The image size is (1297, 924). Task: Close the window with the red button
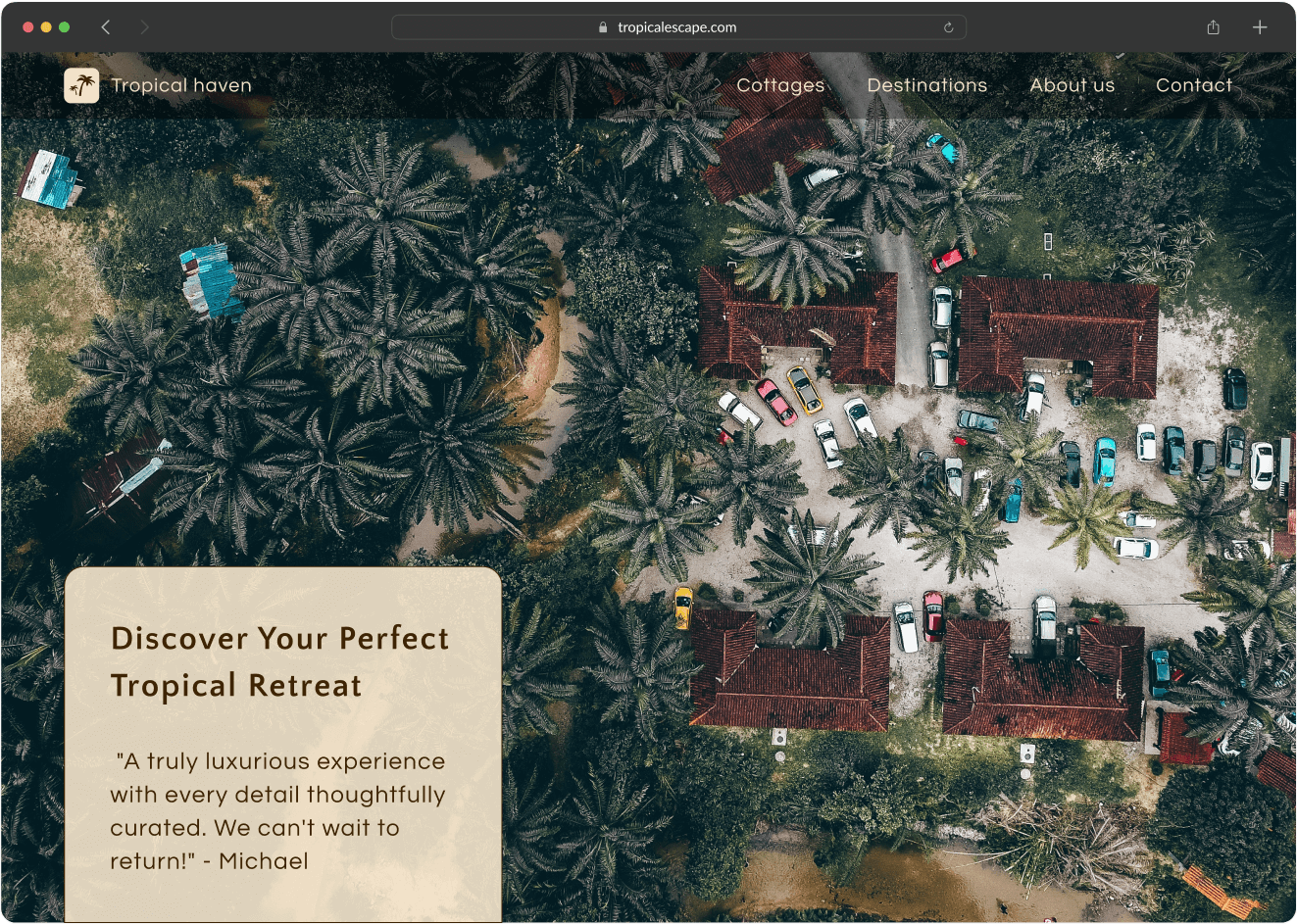(x=27, y=27)
